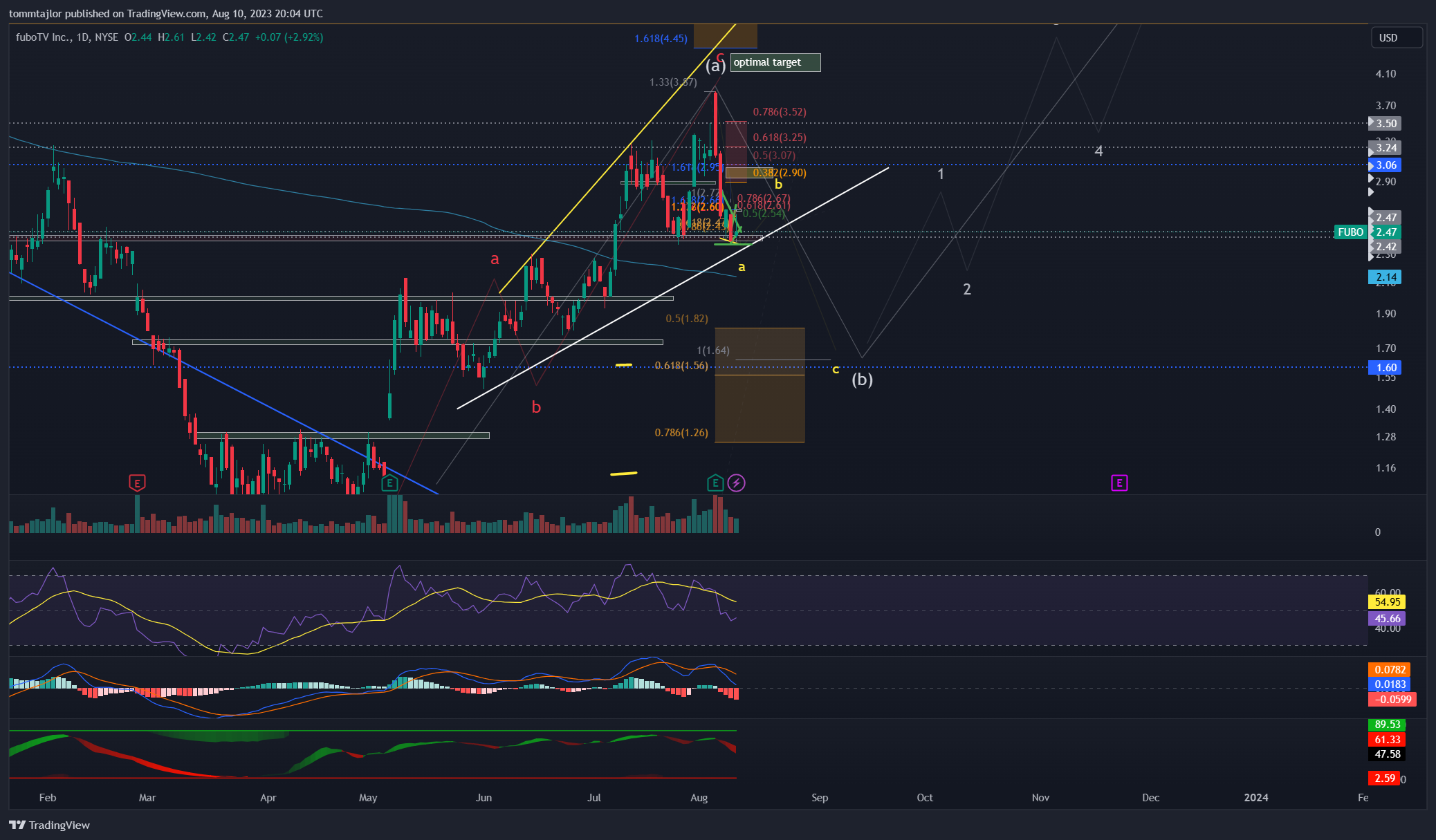Click the TradingView logo at bottom left
The width and height of the screenshot is (1436, 840).
[x=50, y=825]
